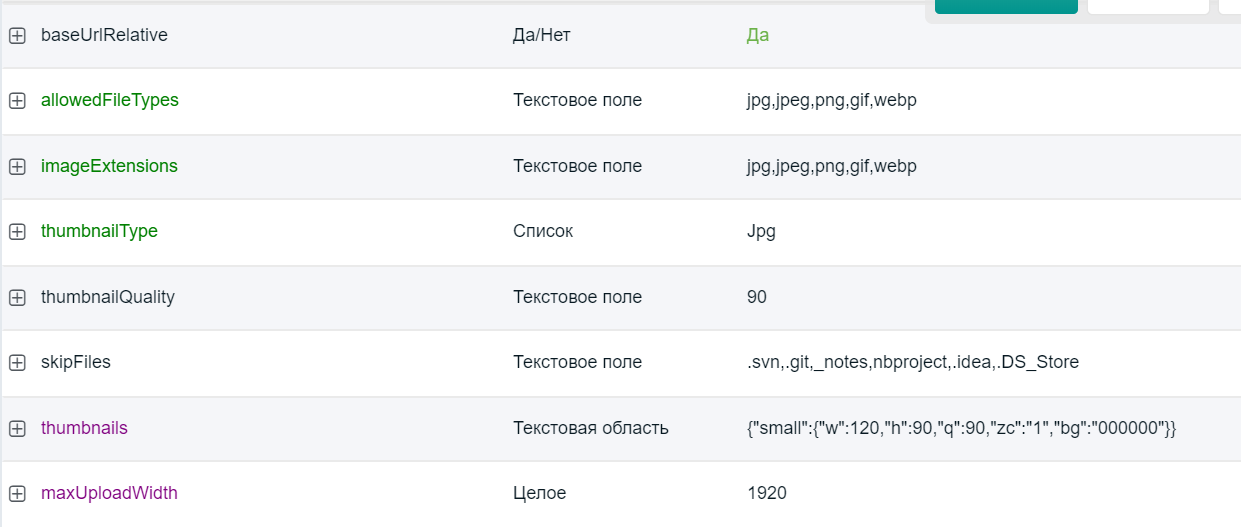Toggle the green Да value of baseUrlRelative

(x=757, y=35)
